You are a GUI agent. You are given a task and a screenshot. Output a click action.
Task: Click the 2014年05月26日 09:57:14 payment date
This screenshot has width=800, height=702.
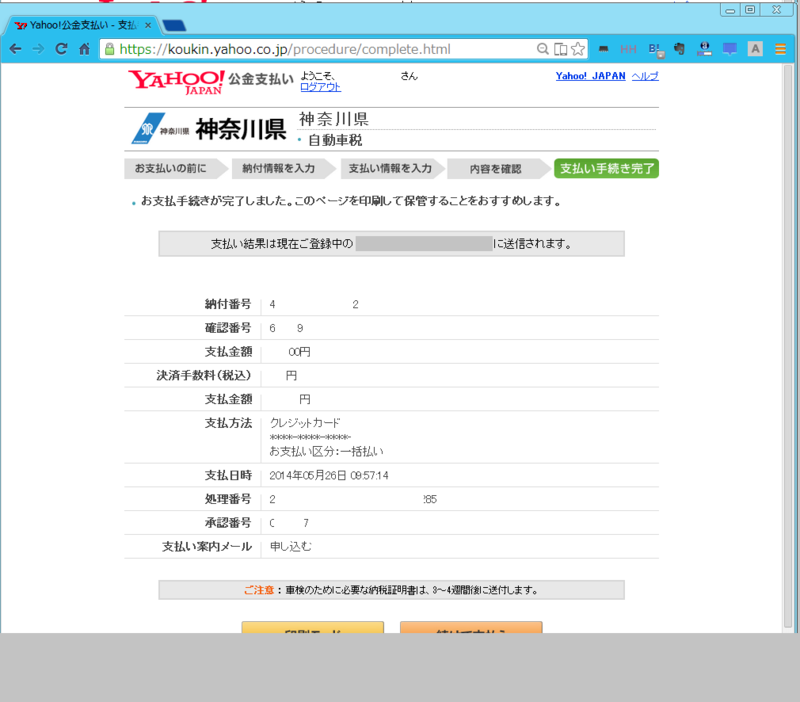(329, 475)
